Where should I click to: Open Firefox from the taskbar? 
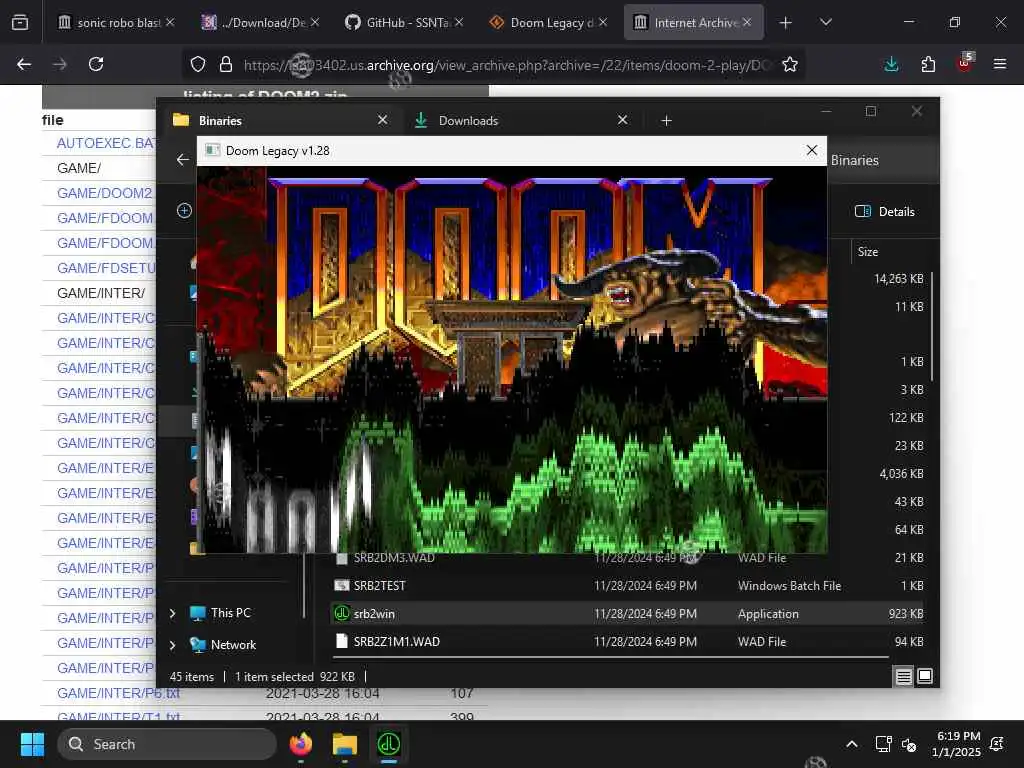(x=300, y=744)
